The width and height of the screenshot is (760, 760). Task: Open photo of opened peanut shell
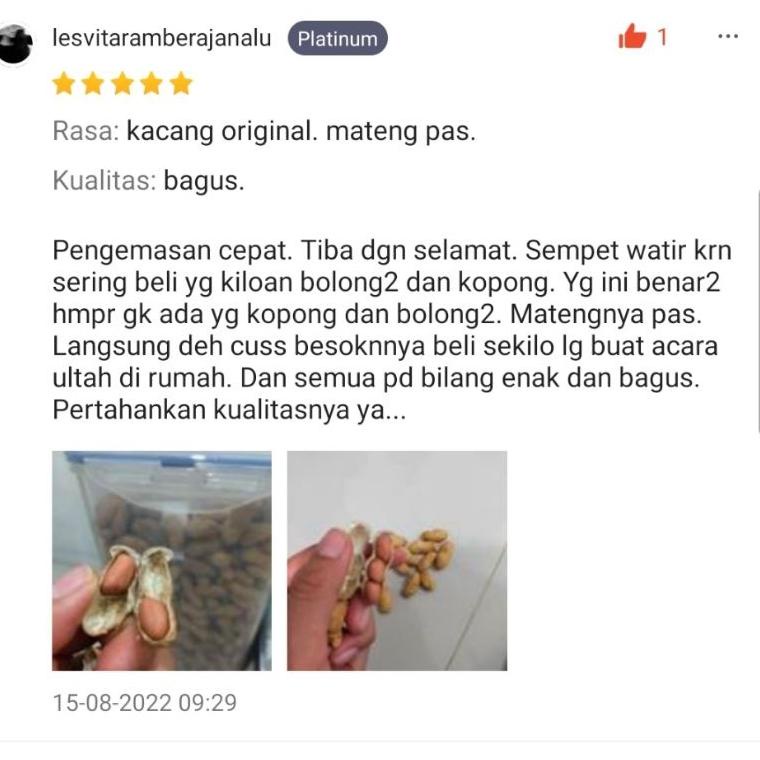[x=162, y=561]
